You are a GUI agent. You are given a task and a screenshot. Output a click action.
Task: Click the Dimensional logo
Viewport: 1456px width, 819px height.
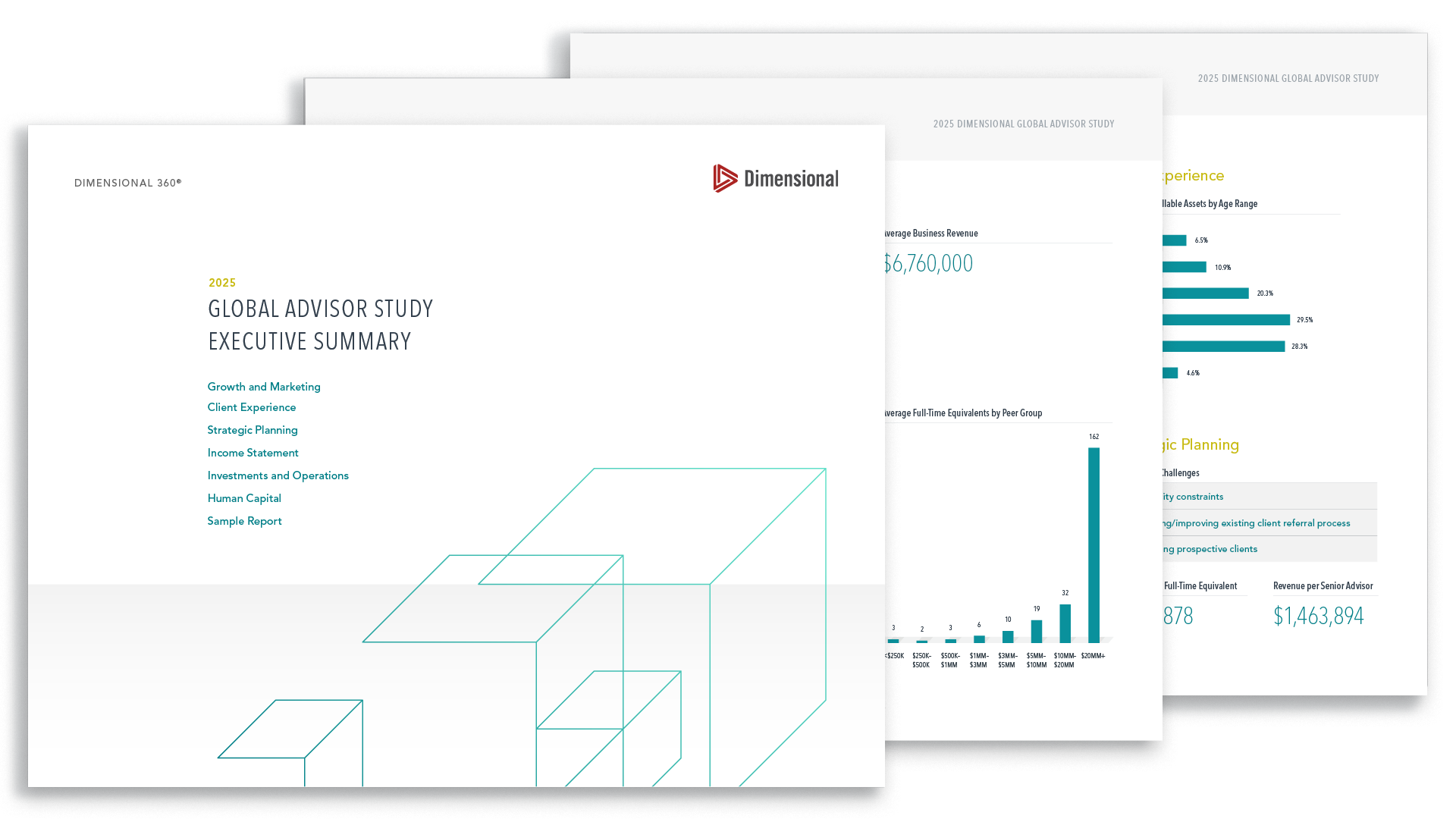(x=775, y=178)
